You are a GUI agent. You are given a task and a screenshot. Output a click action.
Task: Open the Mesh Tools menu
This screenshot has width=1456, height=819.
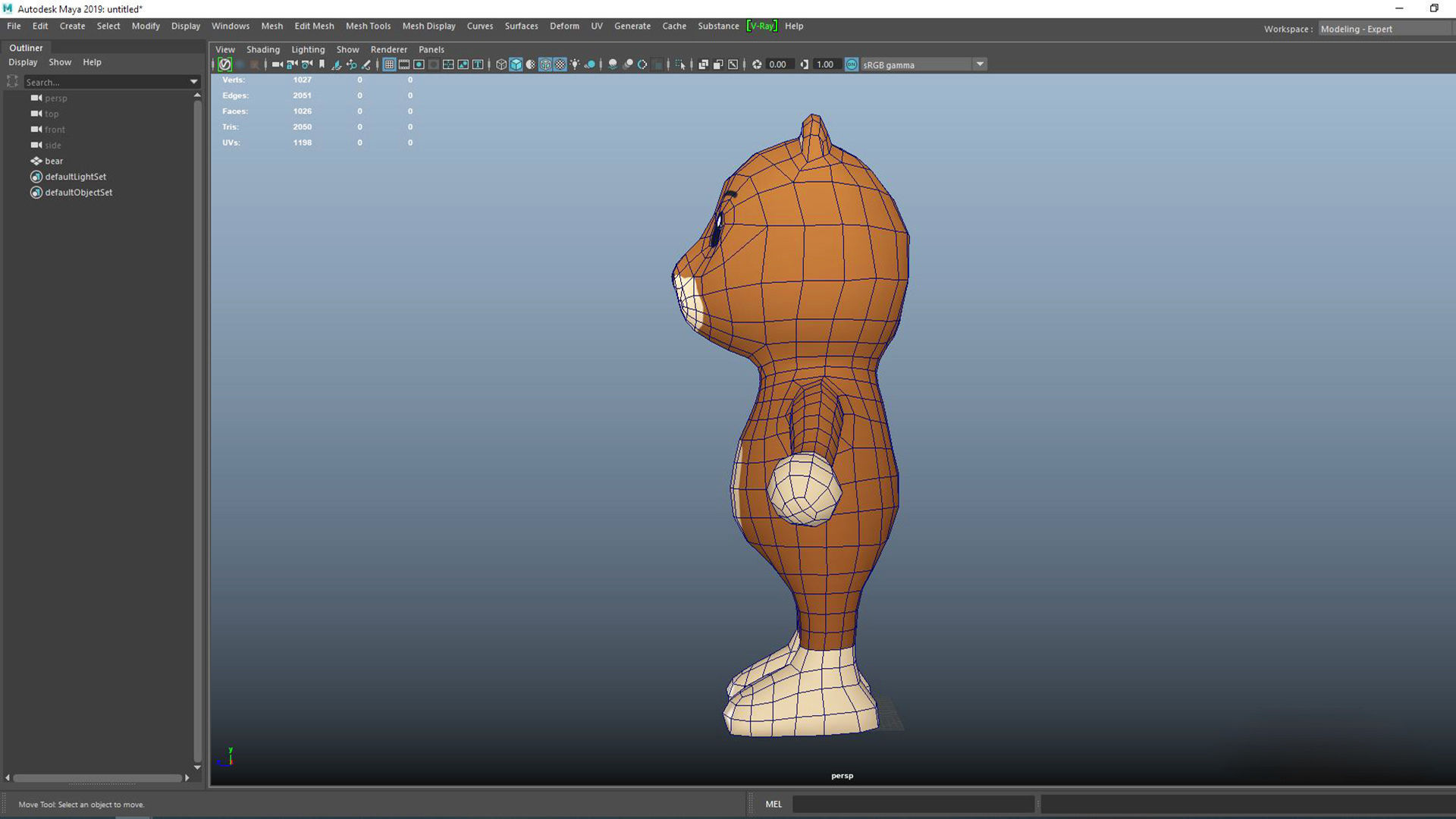coord(368,26)
